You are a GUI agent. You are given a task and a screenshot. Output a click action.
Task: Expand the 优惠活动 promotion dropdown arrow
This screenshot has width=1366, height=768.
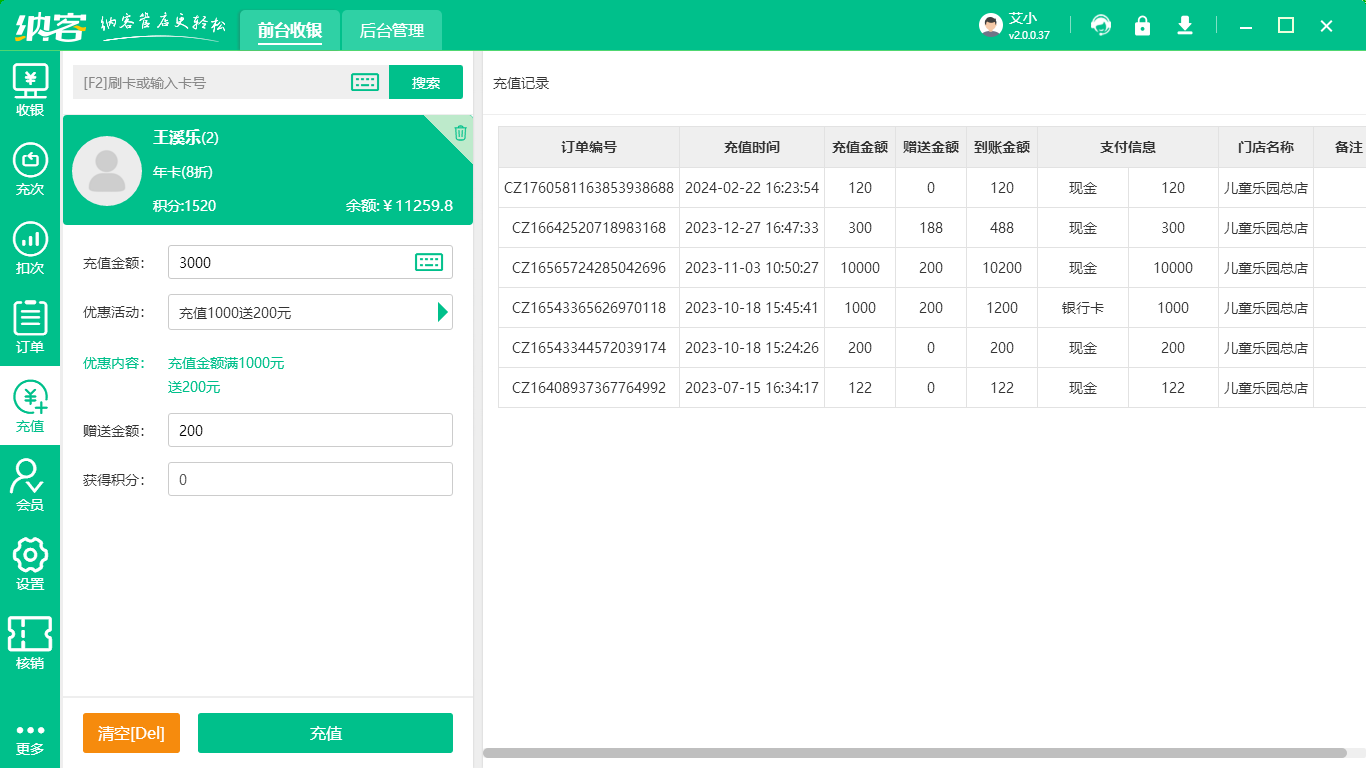point(442,312)
